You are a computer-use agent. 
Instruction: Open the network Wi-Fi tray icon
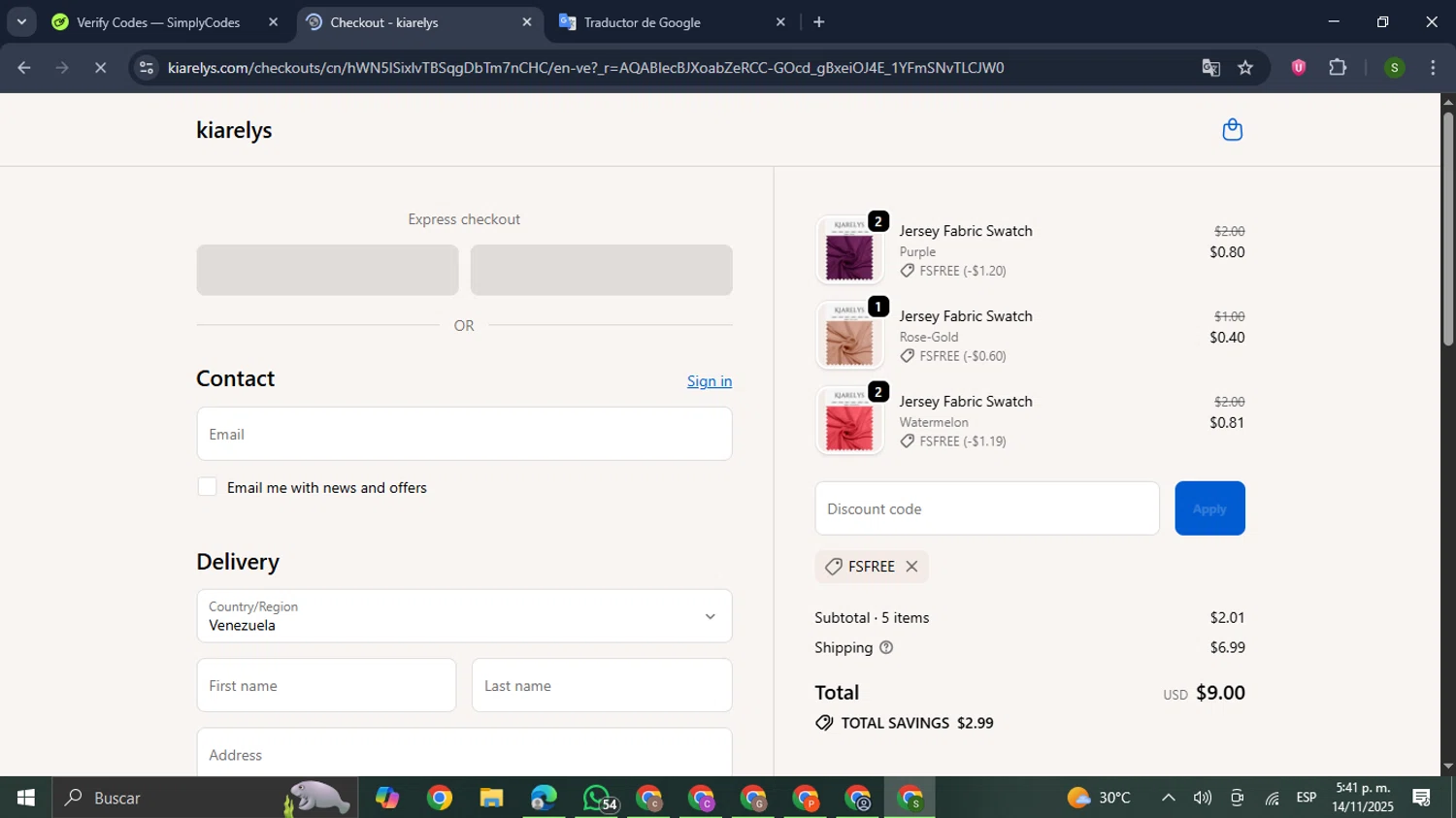point(1272,798)
